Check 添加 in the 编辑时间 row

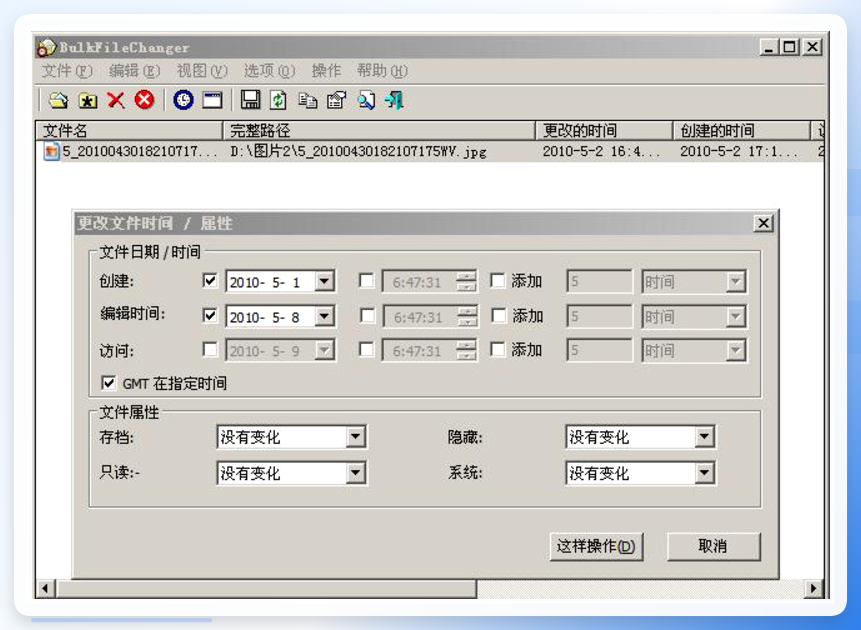499,315
